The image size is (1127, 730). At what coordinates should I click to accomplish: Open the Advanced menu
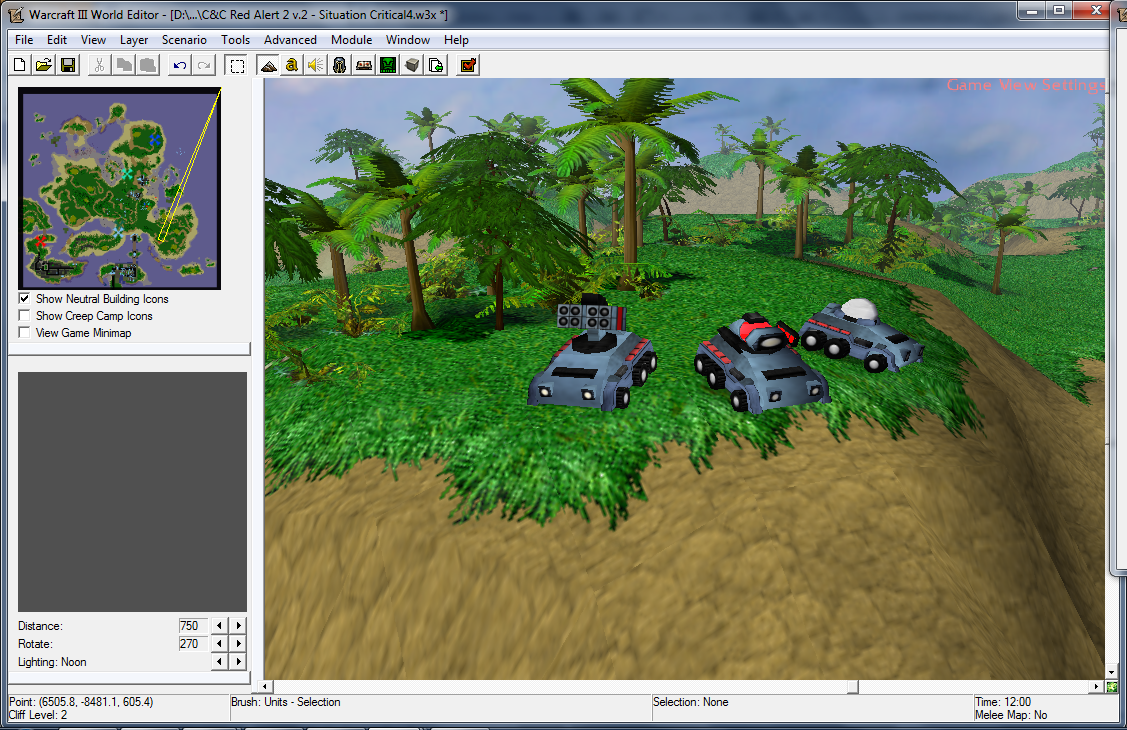290,40
